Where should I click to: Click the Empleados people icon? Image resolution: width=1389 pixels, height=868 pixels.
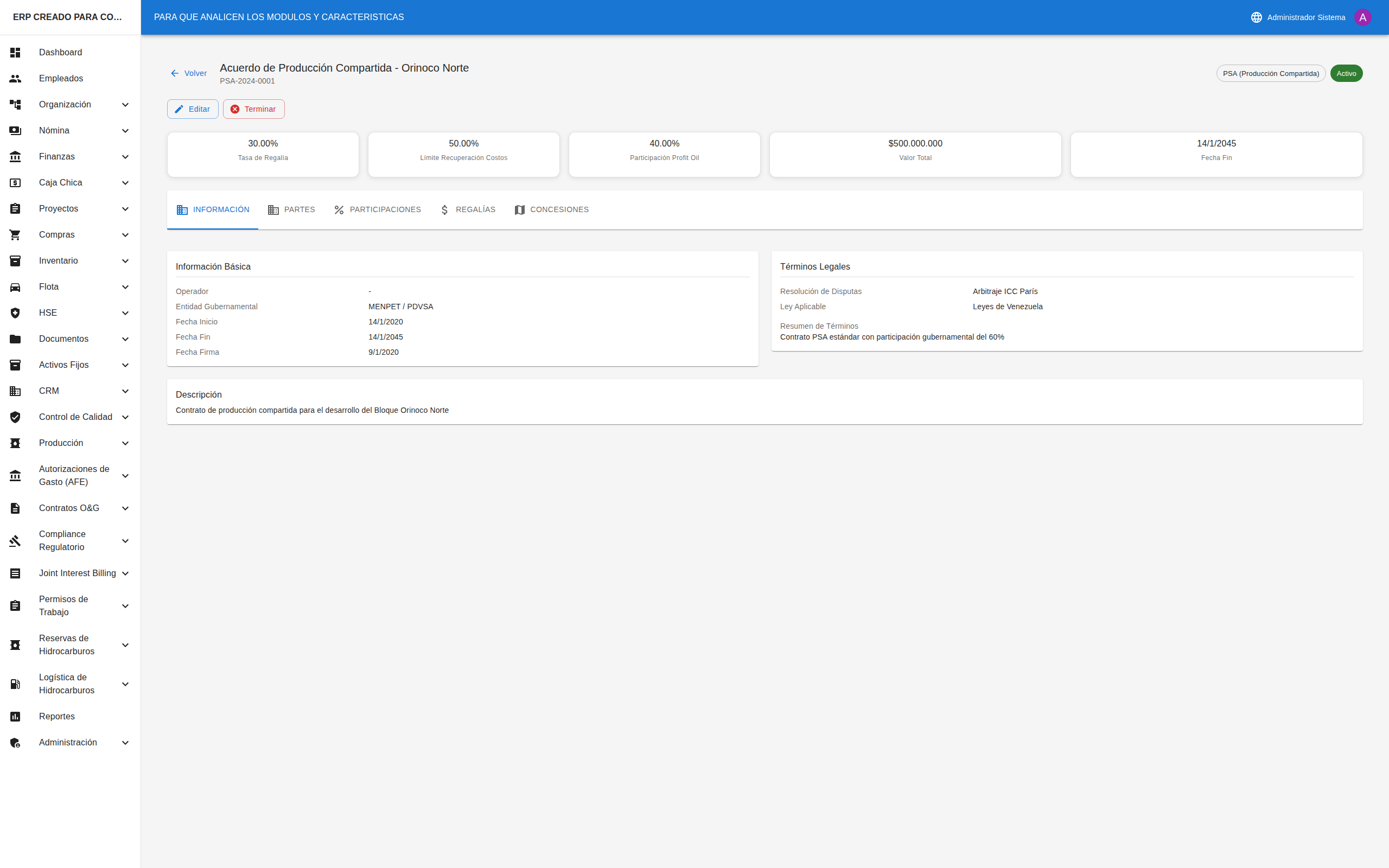16,79
